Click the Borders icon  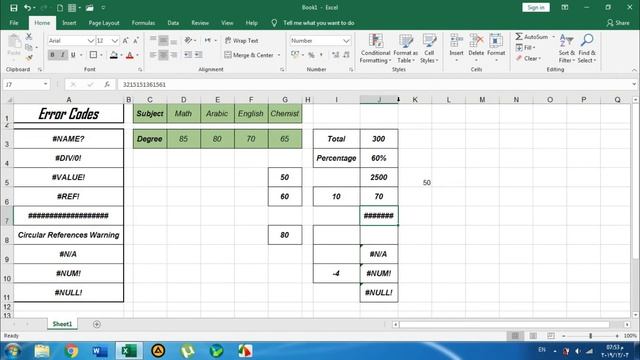tap(93, 55)
